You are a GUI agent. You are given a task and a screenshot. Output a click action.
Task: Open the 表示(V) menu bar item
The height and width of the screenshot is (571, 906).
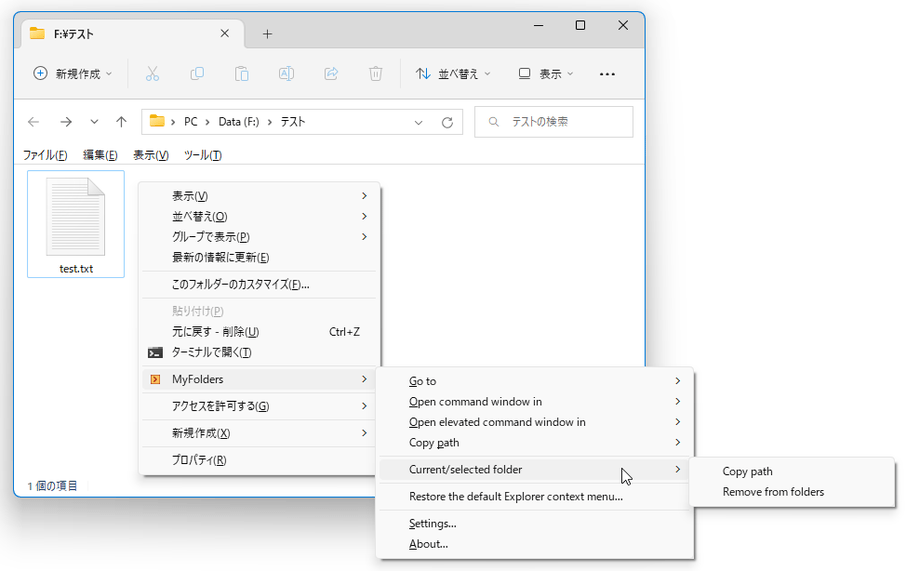151,155
